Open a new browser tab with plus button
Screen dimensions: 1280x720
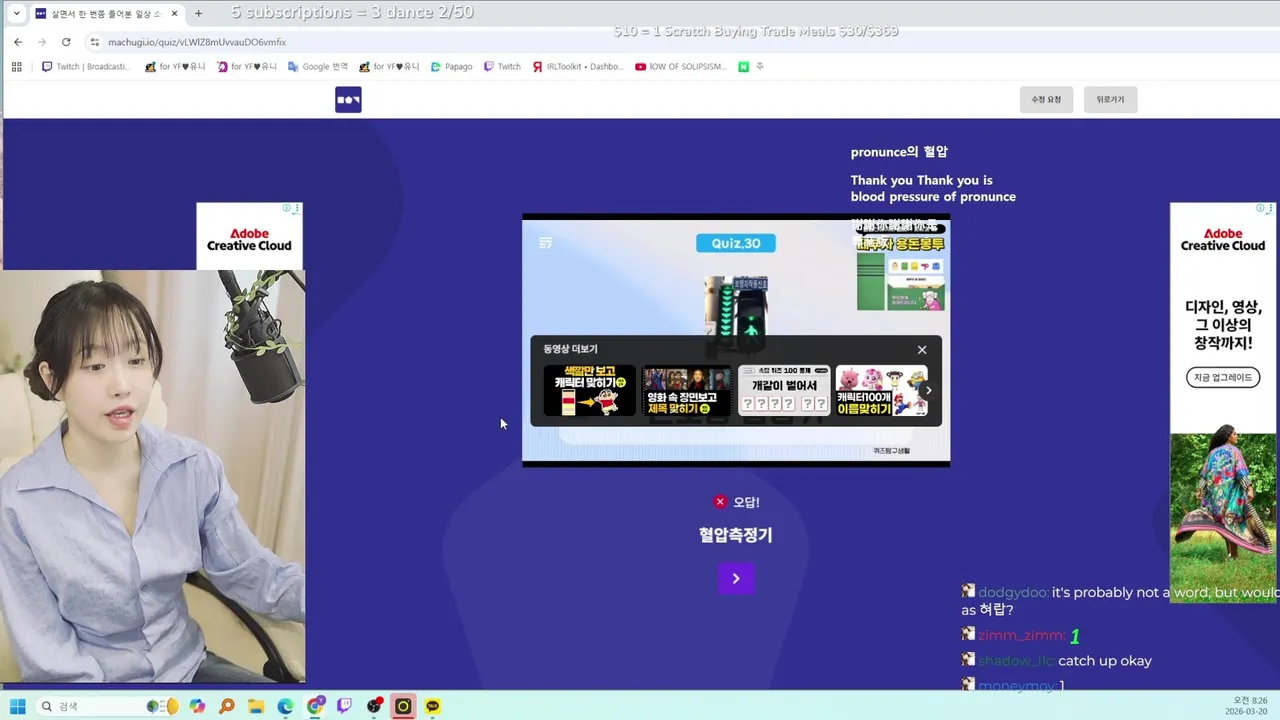click(198, 13)
